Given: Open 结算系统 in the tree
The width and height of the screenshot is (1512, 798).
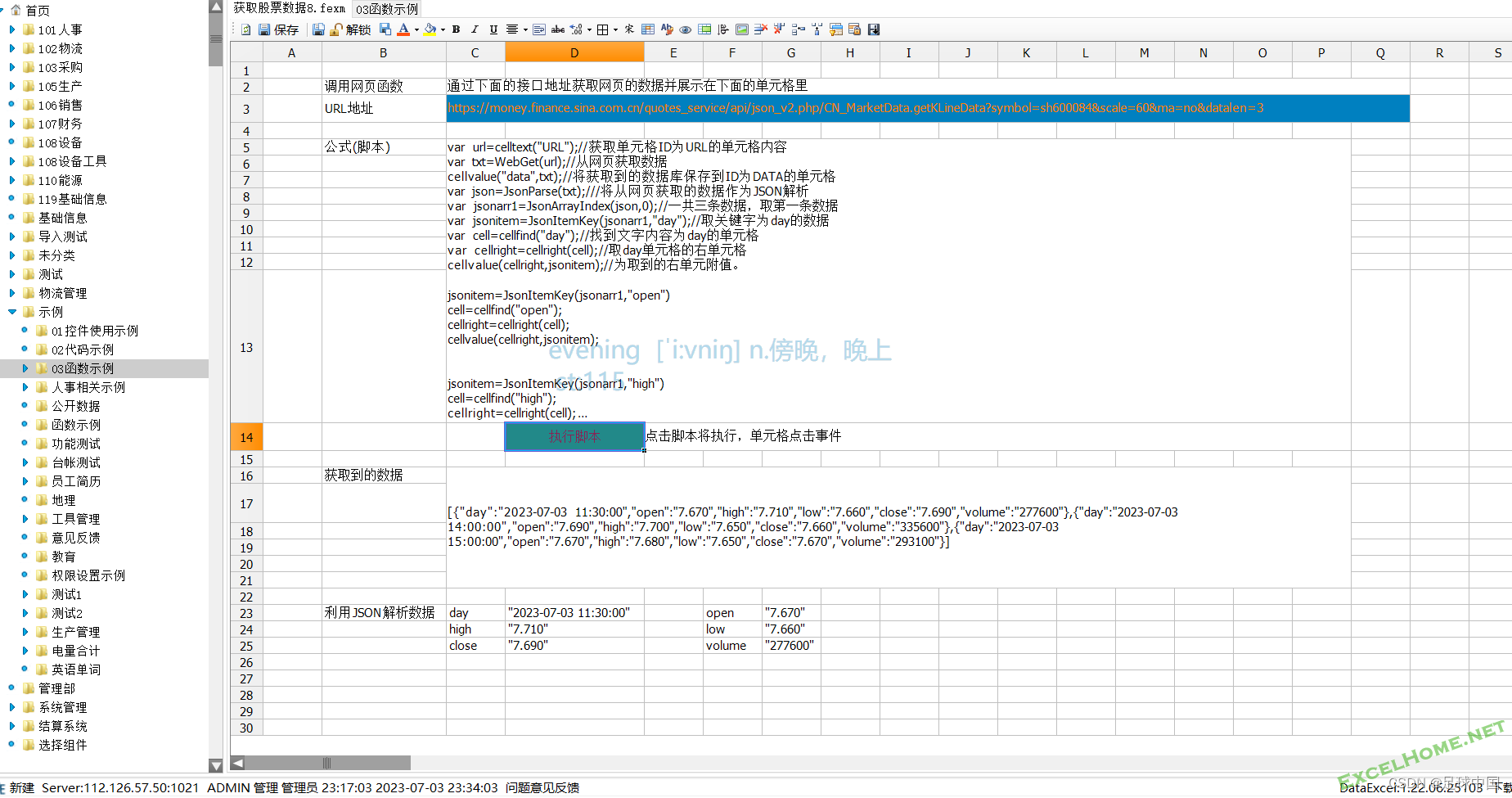Looking at the screenshot, I should coord(63,726).
